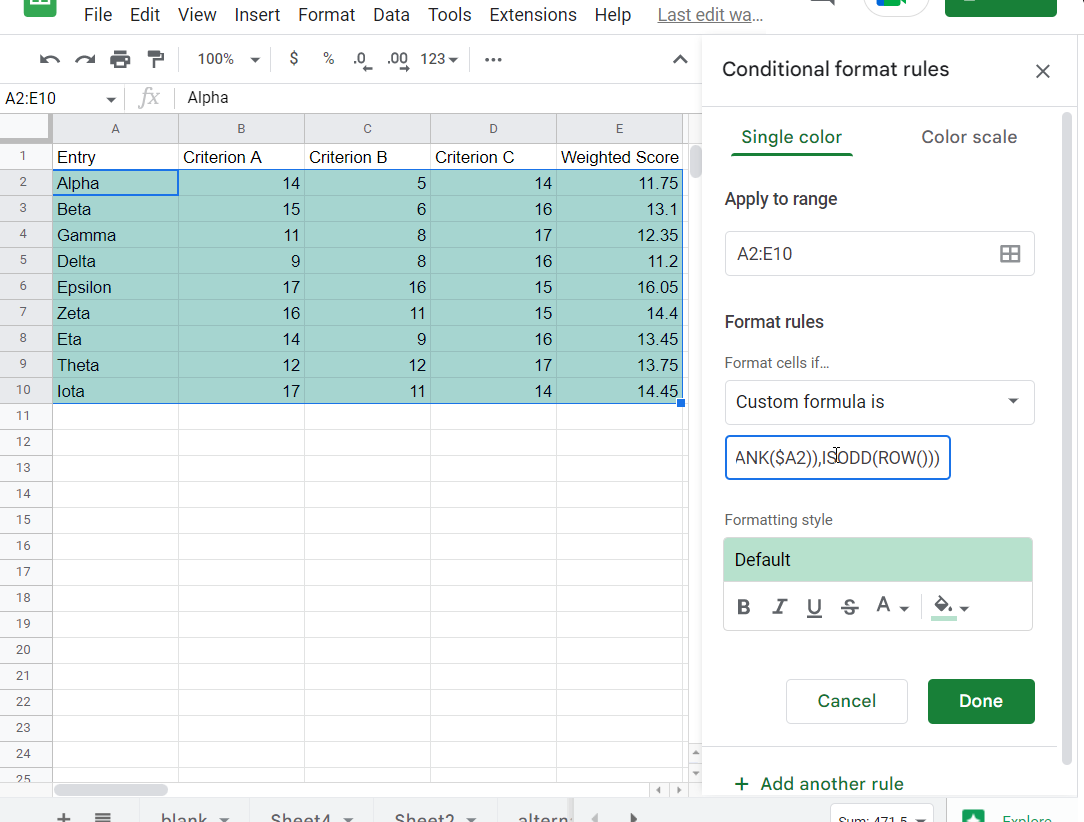The height and width of the screenshot is (822, 1084).
Task: Click the Default style preview
Action: [878, 560]
